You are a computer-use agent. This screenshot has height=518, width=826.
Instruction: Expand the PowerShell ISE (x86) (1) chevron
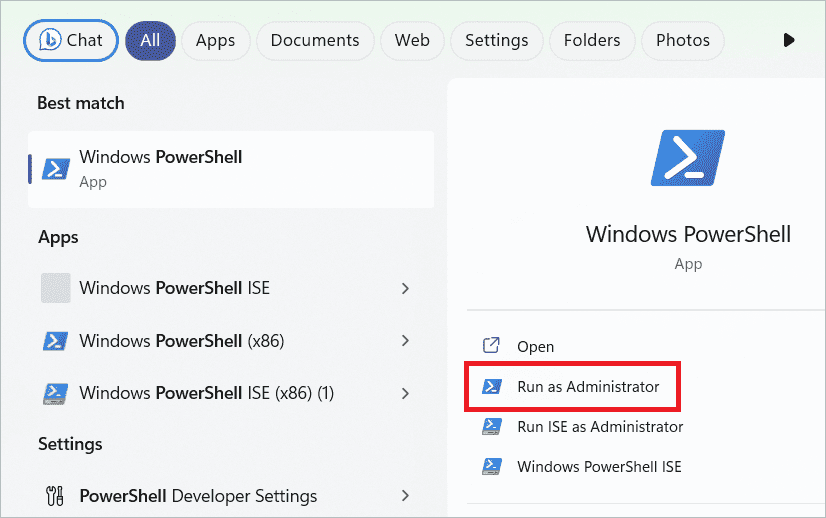[x=405, y=393]
